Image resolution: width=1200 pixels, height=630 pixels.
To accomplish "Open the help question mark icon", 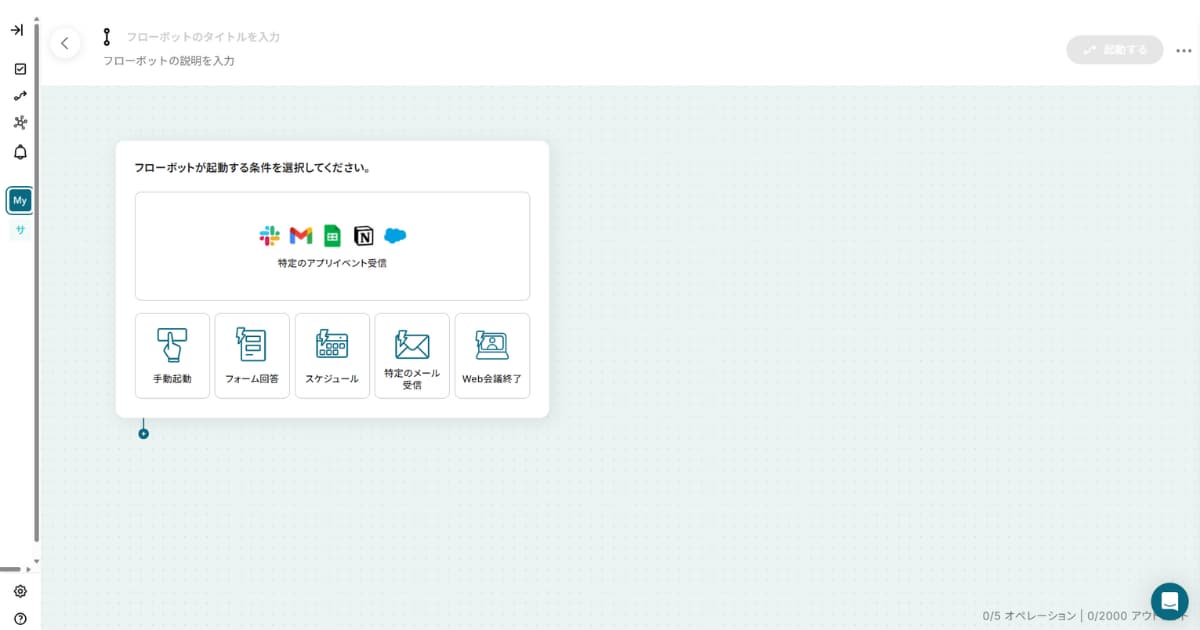I will (20, 618).
